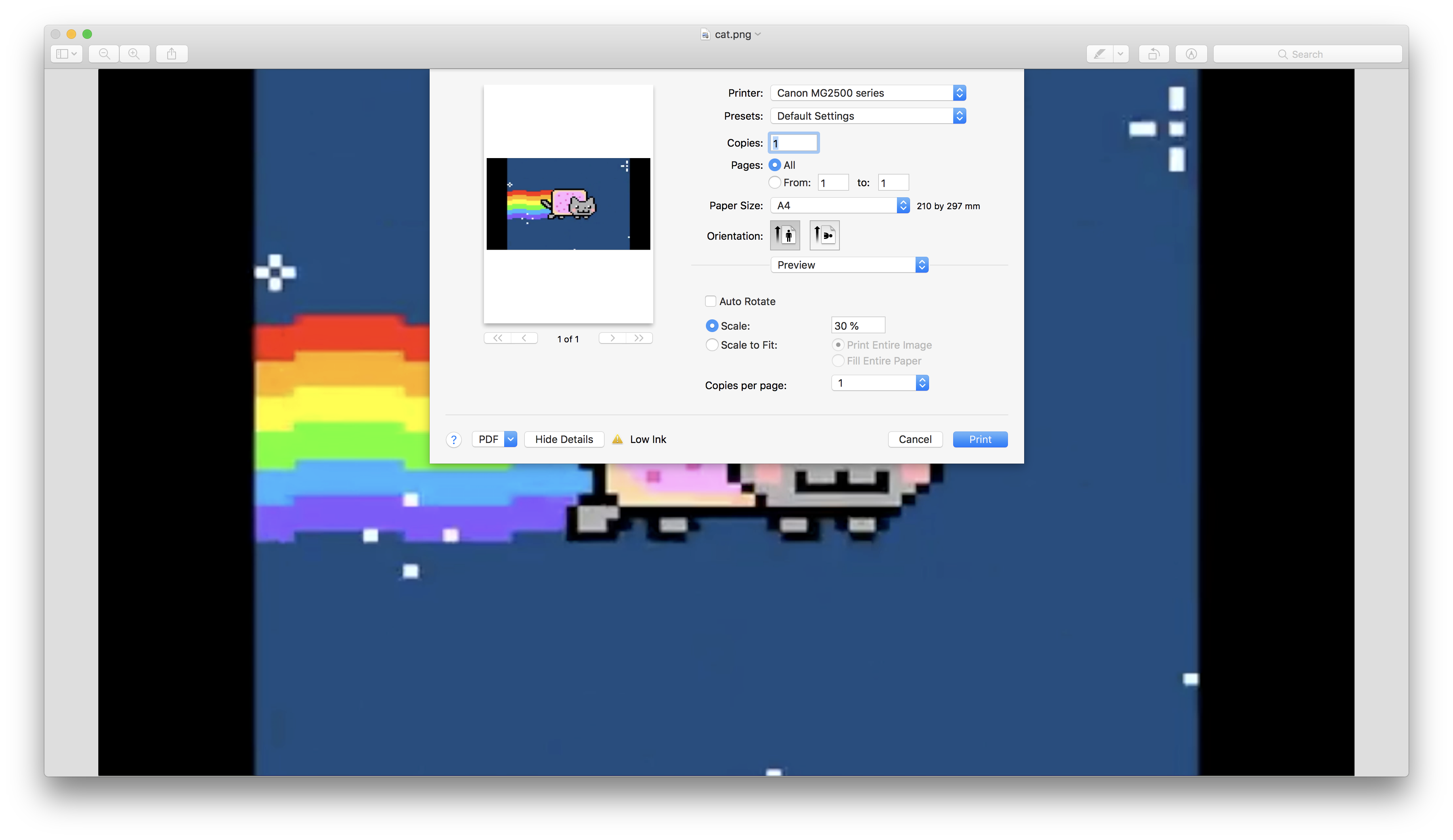Click the Share icon in the toolbar

tap(171, 53)
